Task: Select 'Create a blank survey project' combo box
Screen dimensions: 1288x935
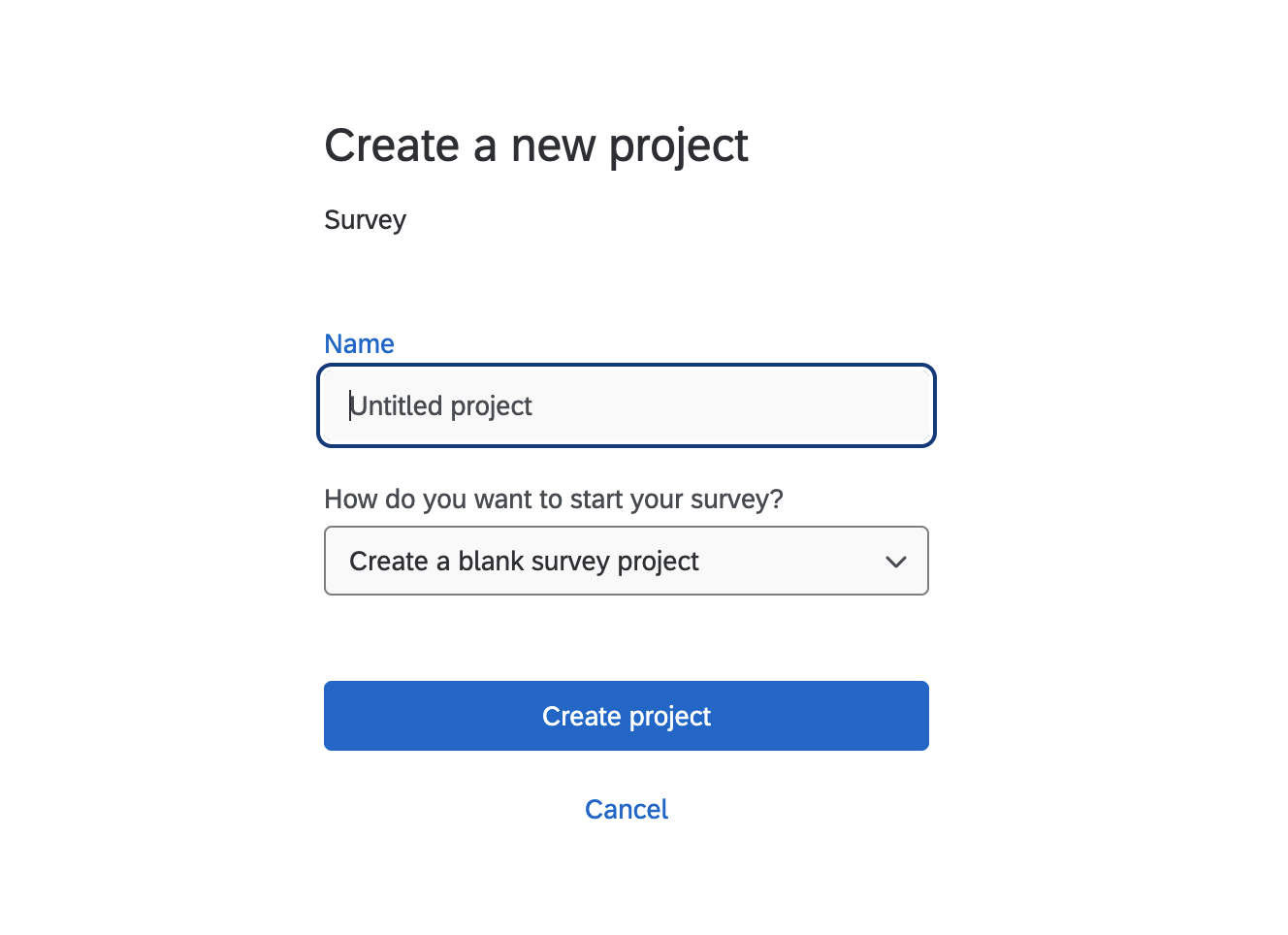Action: pos(524,562)
